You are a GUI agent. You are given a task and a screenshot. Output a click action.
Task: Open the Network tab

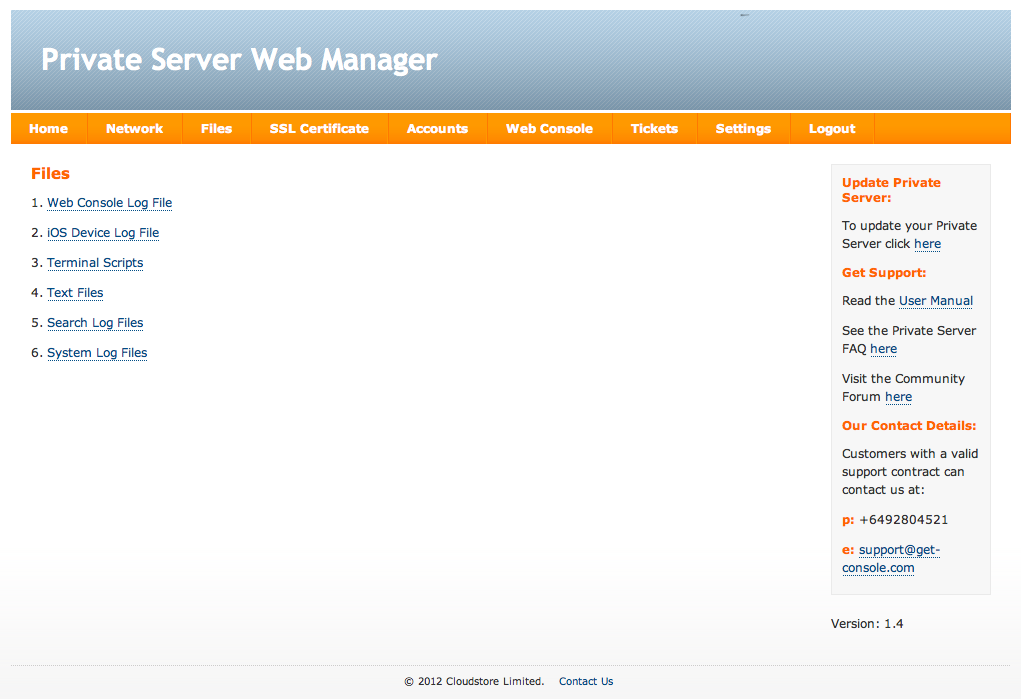(x=134, y=128)
